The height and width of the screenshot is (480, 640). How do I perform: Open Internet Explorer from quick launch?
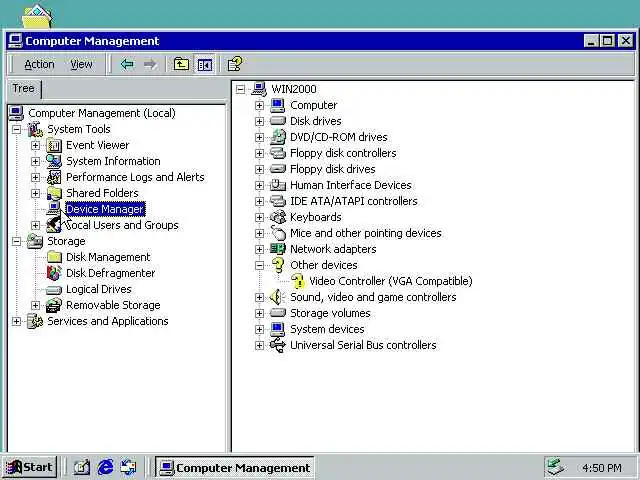pyautogui.click(x=105, y=467)
